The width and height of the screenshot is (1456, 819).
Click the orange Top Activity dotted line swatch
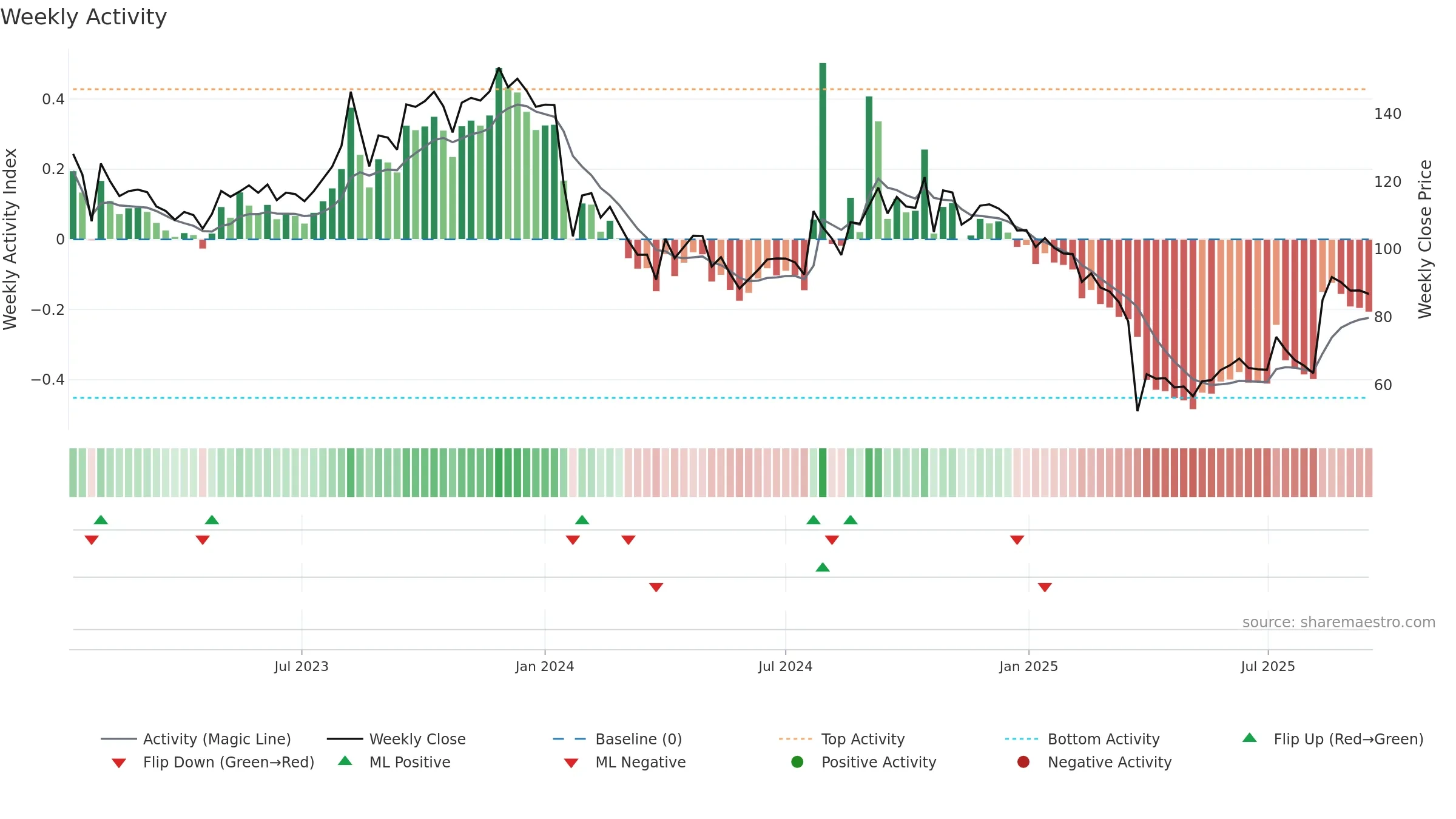coord(795,739)
